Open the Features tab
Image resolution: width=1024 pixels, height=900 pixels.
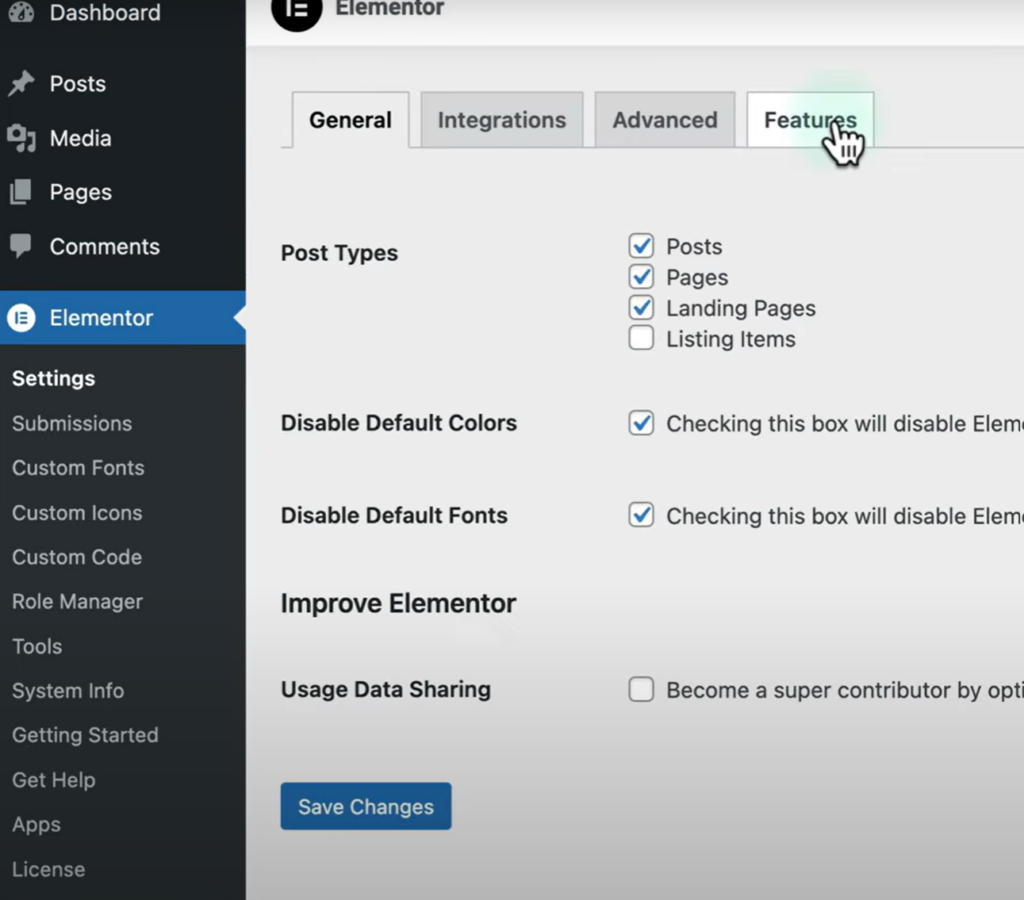[810, 120]
